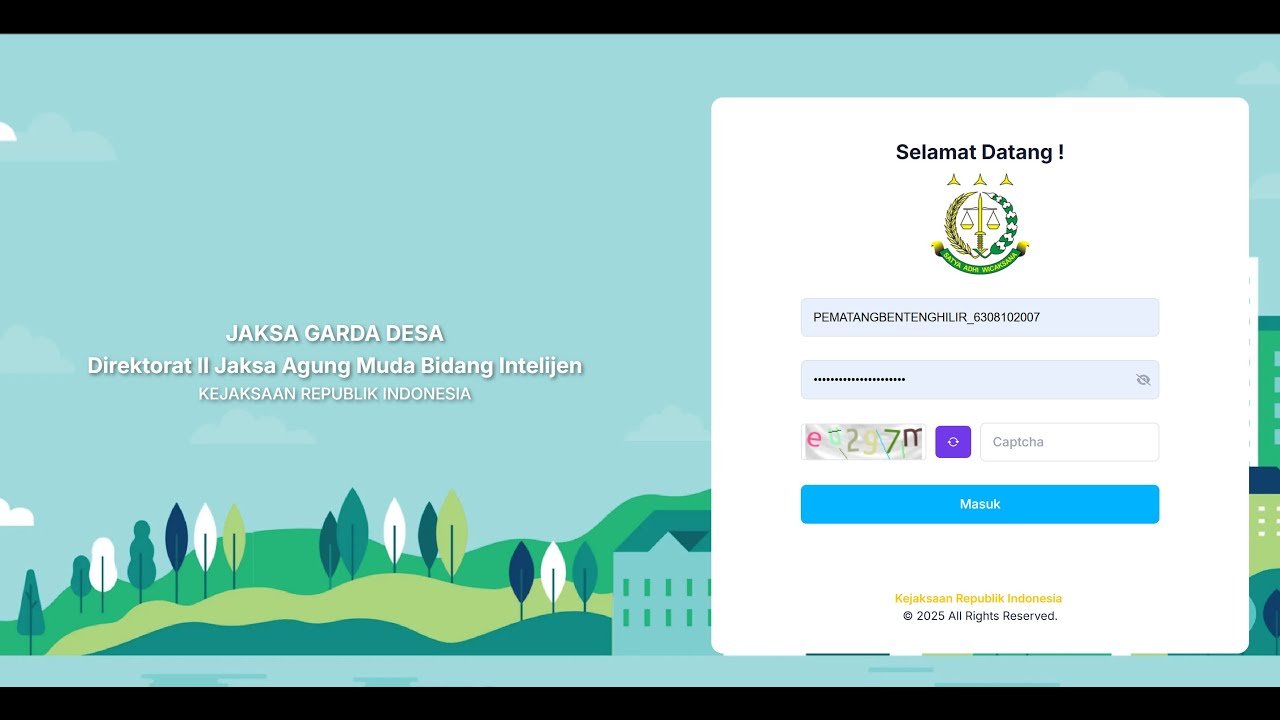
Task: Click the Selamat Datang ! heading
Action: pyautogui.click(x=980, y=152)
